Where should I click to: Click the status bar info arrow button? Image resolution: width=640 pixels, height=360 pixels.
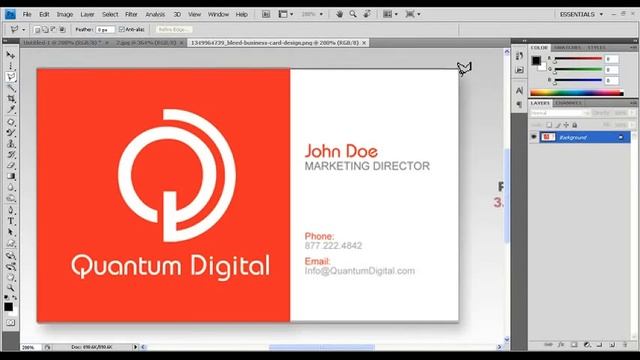(x=135, y=347)
